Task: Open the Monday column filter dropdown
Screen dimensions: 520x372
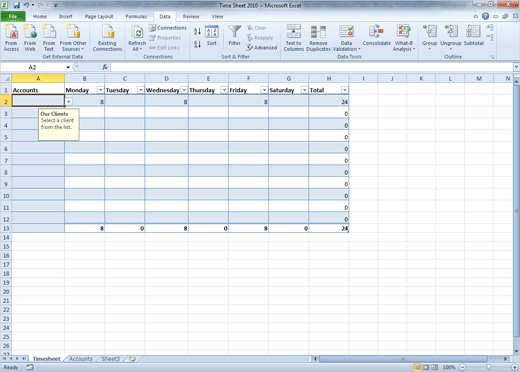Action: [100, 90]
